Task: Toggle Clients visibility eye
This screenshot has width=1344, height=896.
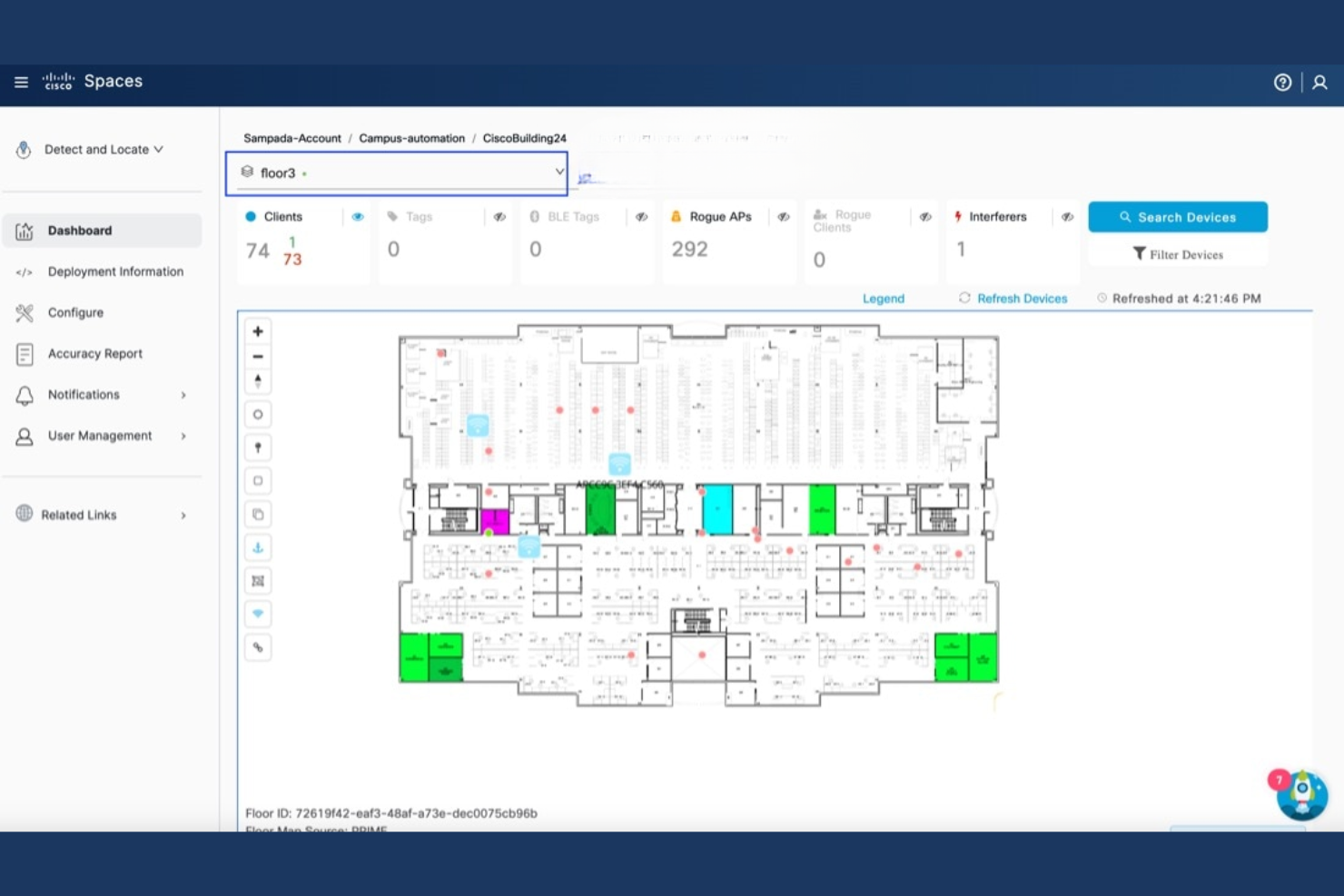Action: [358, 217]
